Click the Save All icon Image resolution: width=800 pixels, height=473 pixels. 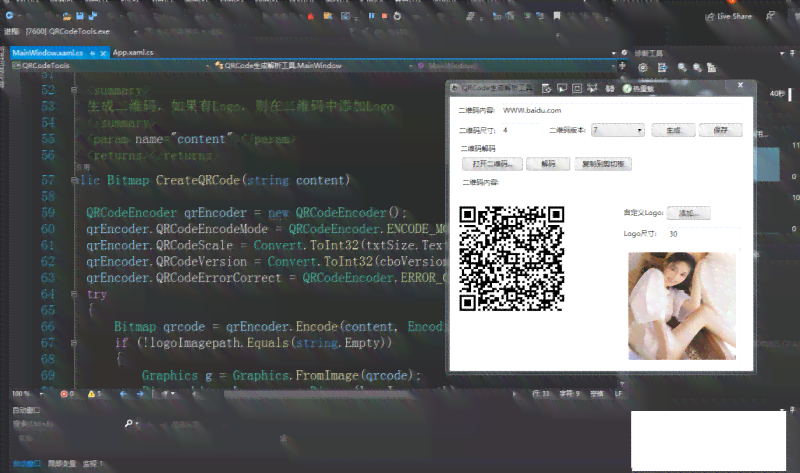click(93, 16)
